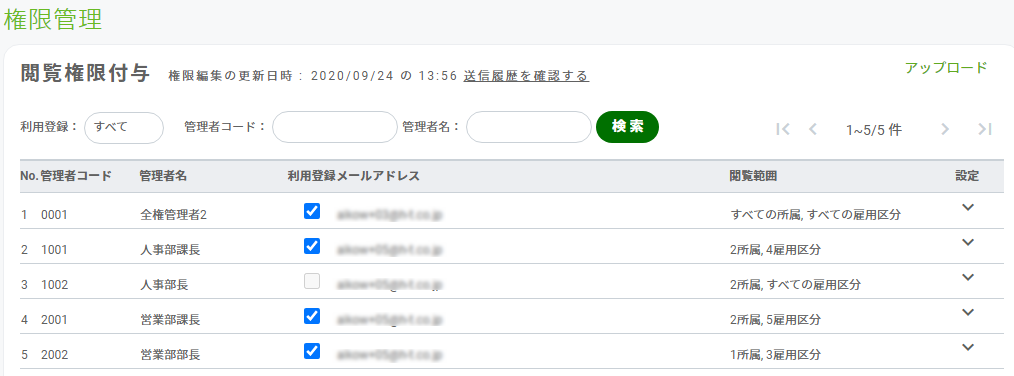Click the 検索 search button
Screen dimensions: 1014x376
(627, 127)
